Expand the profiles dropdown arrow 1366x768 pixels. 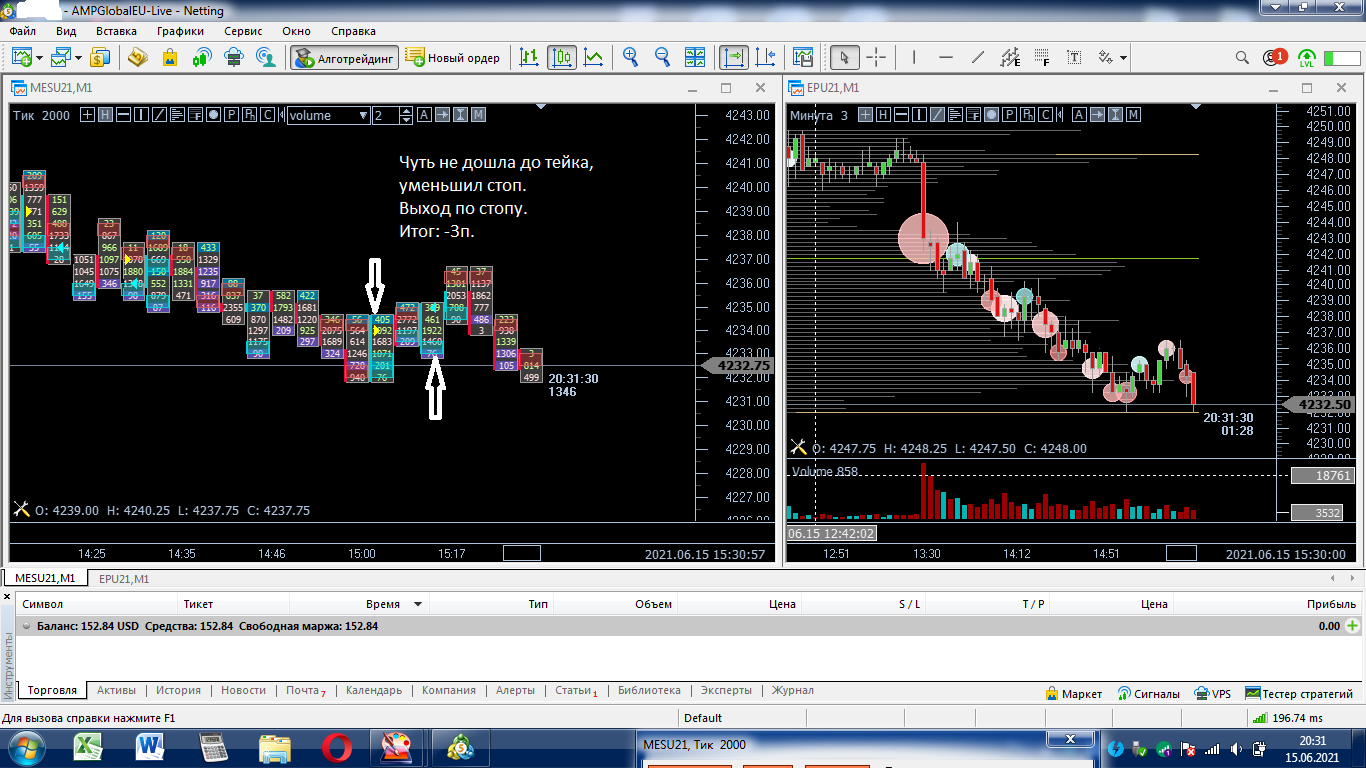pyautogui.click(x=79, y=58)
